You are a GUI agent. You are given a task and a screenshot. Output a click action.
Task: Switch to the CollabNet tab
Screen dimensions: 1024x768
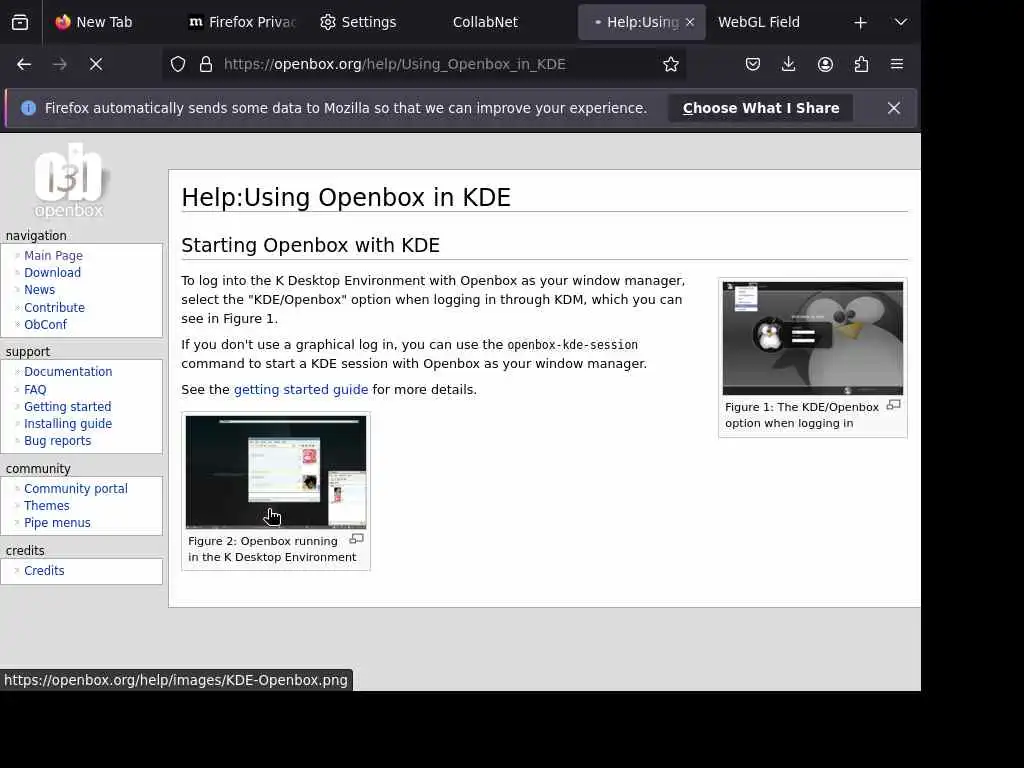485,22
